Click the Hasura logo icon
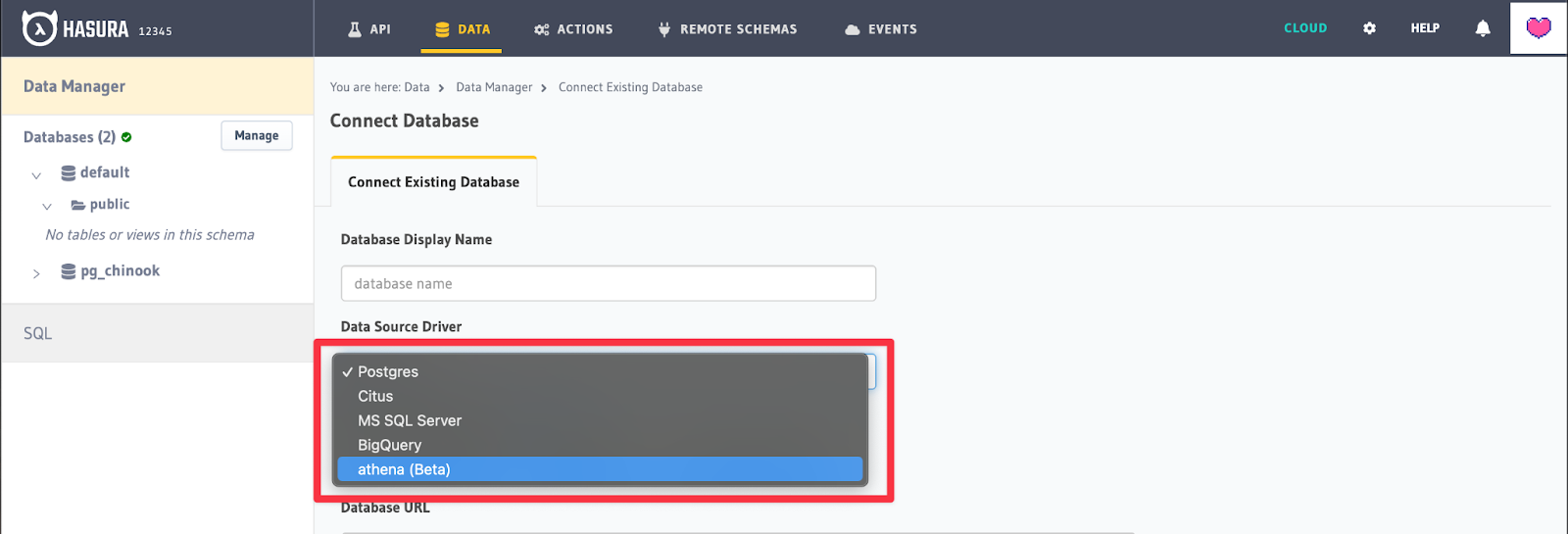This screenshot has height=534, width=1568. coord(39,28)
